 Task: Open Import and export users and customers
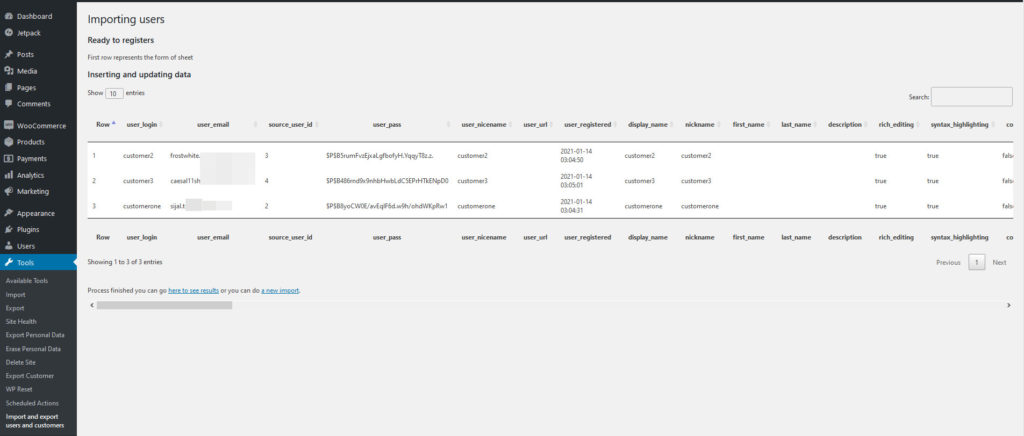coord(35,421)
